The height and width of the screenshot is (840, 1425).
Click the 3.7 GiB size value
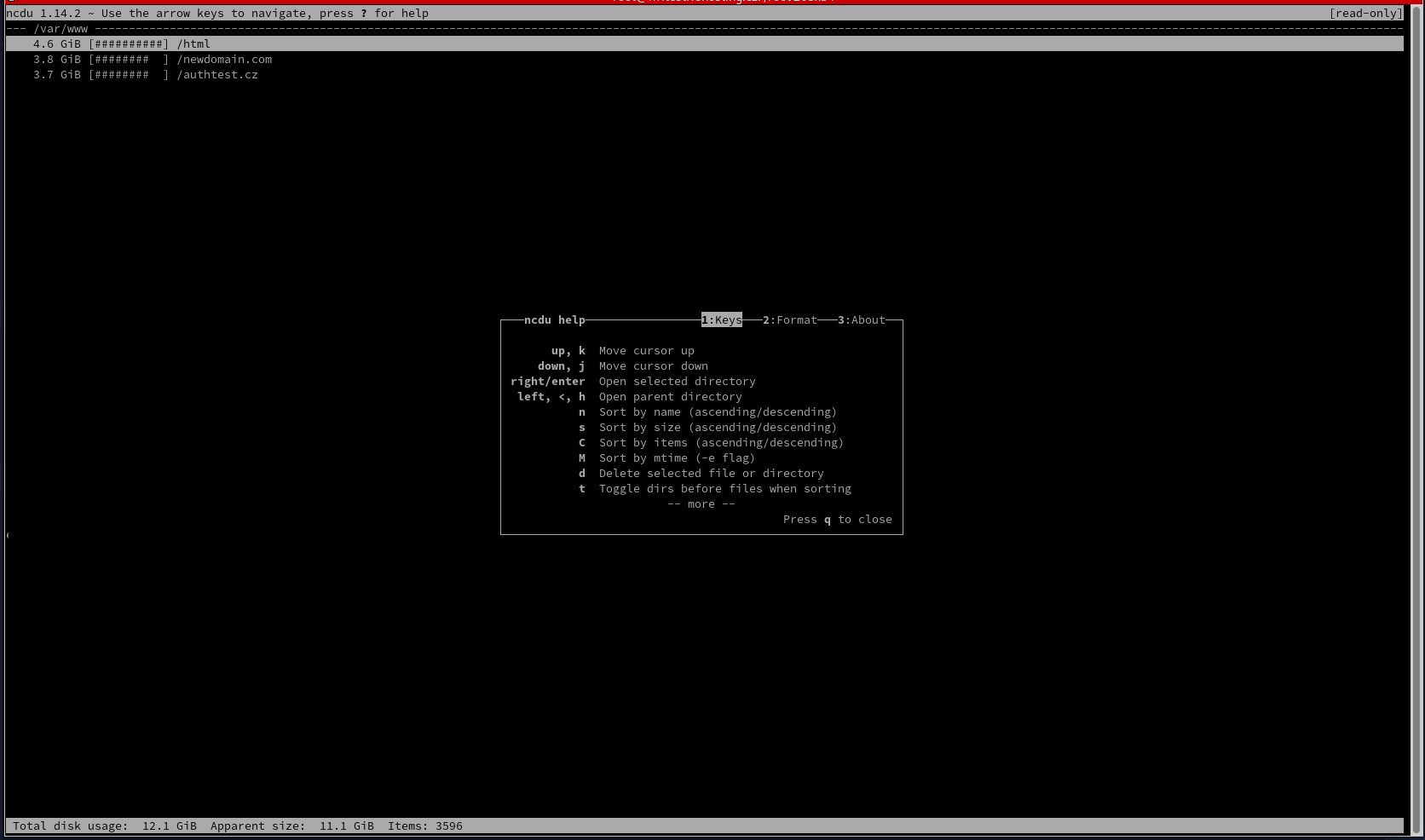click(57, 74)
